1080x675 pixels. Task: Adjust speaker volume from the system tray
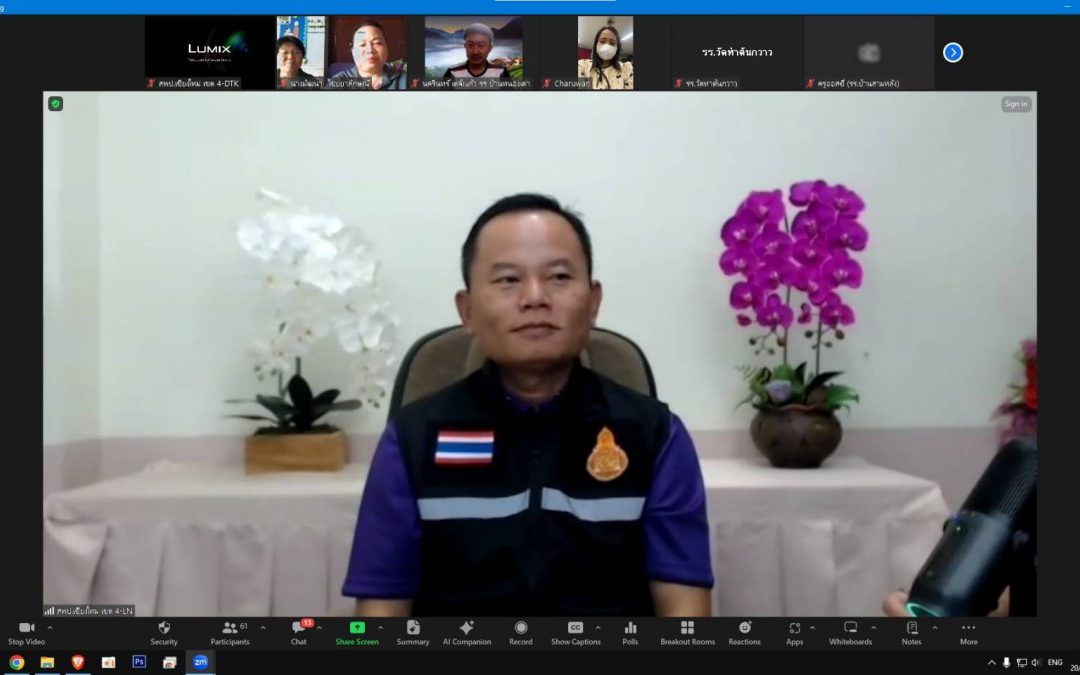[x=1037, y=662]
